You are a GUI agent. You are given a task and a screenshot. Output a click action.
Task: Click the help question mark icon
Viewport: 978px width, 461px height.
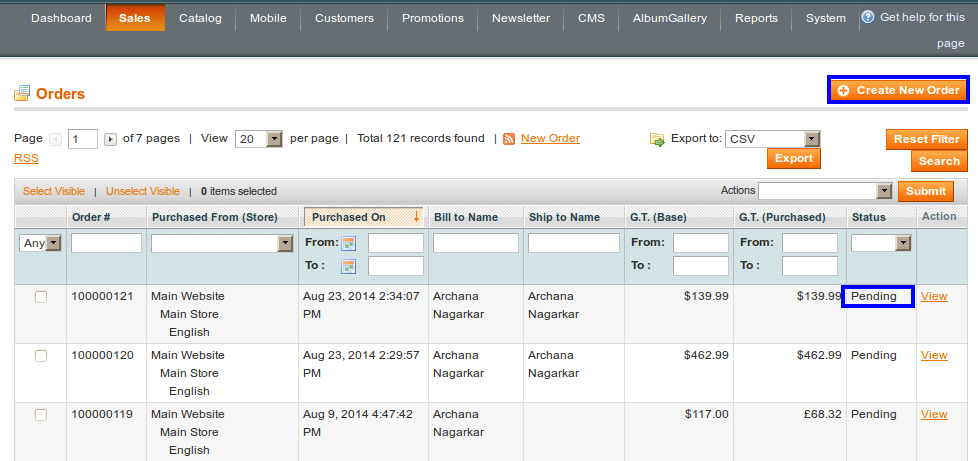[867, 17]
